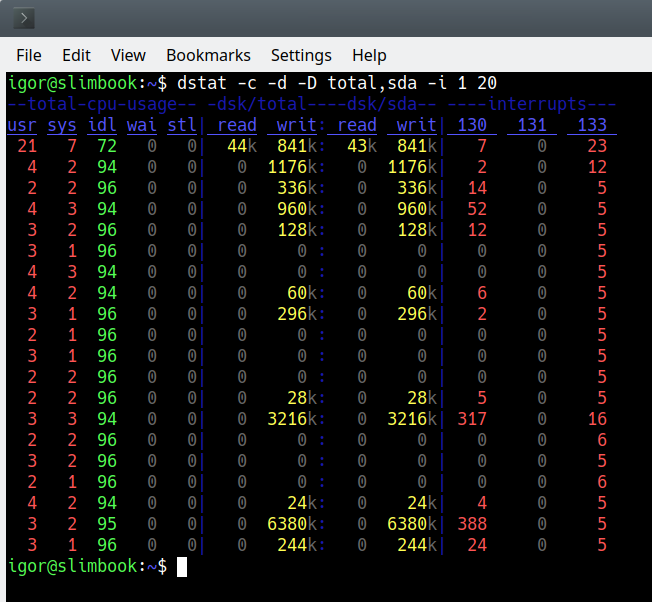This screenshot has height=602, width=652.
Task: Click the interrupt 133 value '23'
Action: pyautogui.click(x=597, y=146)
